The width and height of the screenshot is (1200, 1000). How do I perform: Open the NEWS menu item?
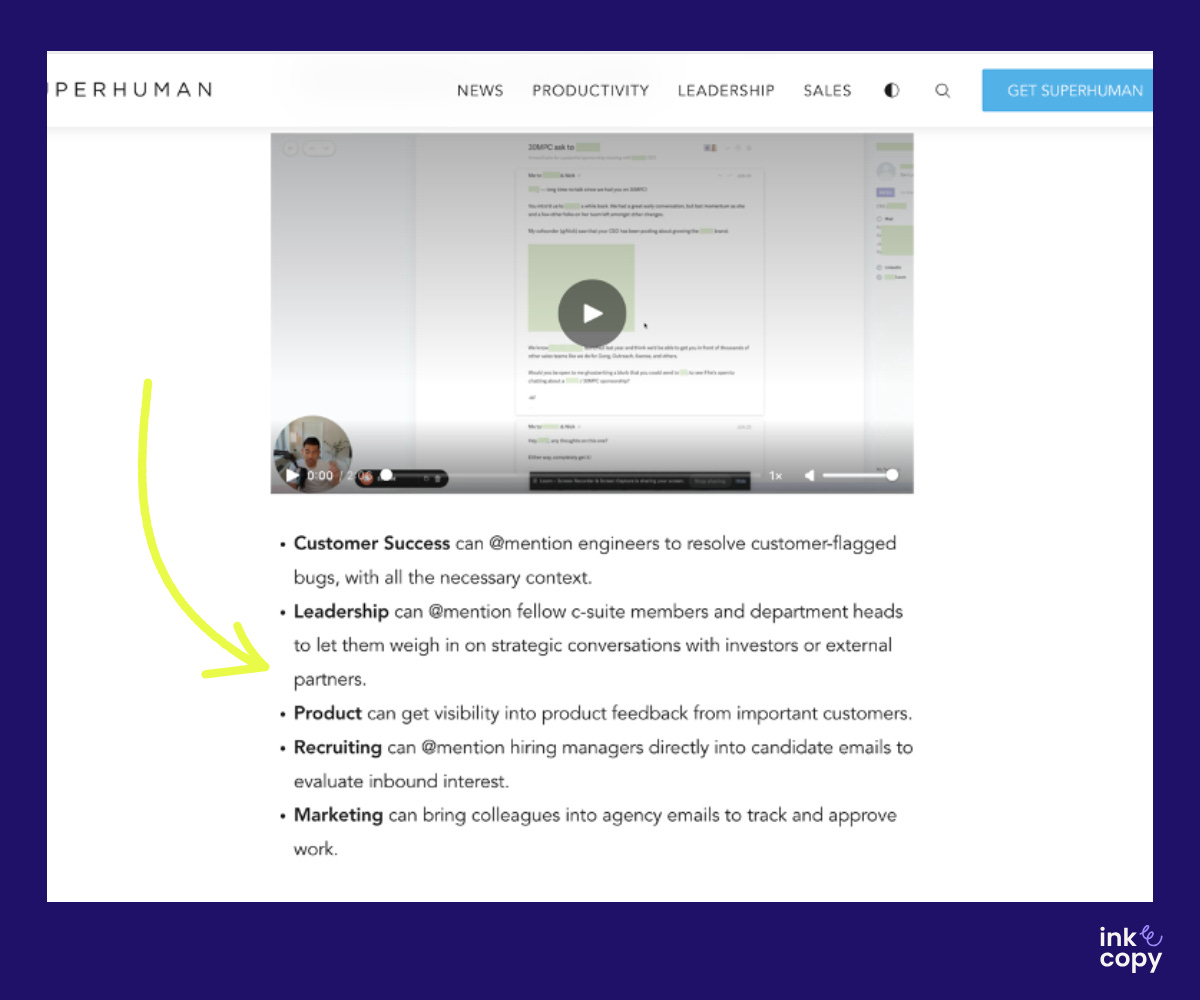point(480,90)
